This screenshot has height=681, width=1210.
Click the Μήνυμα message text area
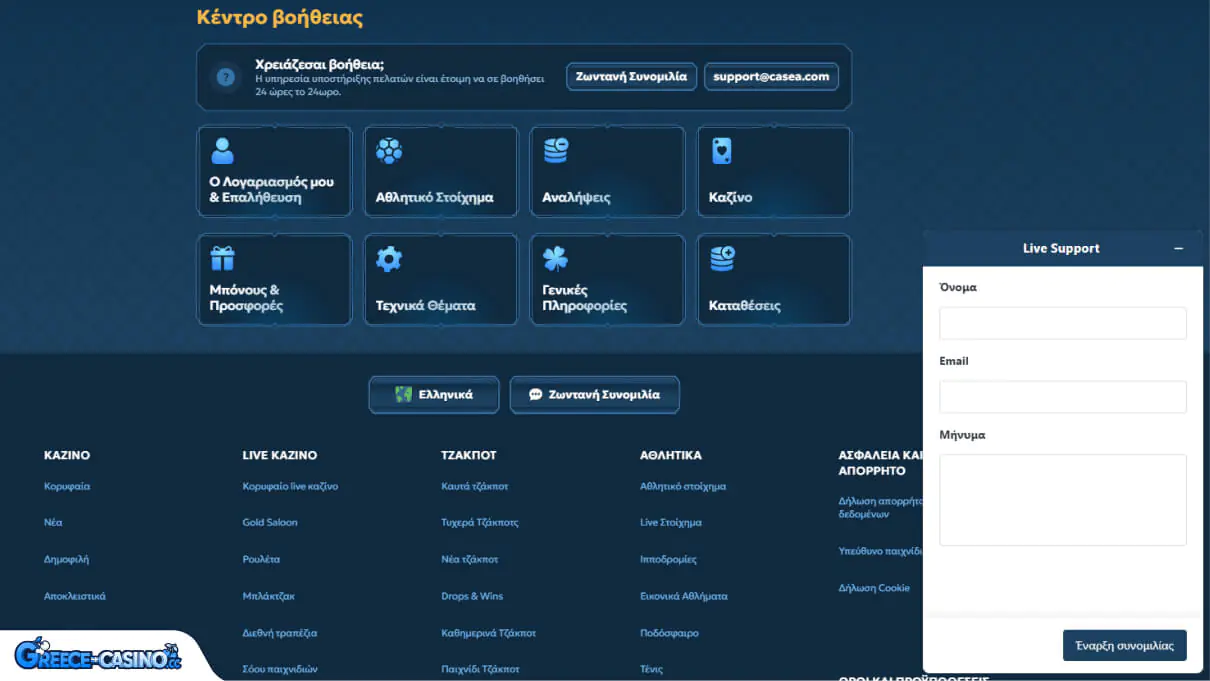[1062, 500]
